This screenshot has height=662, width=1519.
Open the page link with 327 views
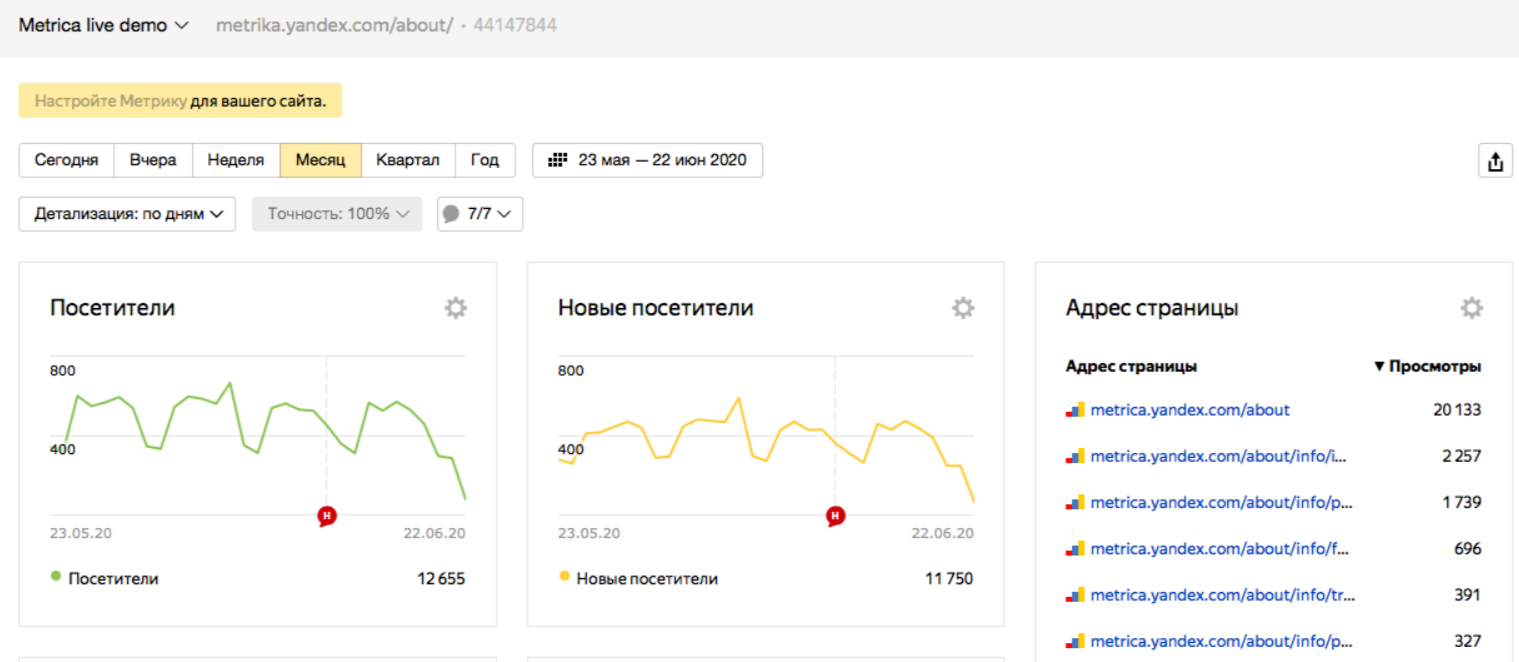[x=1221, y=641]
